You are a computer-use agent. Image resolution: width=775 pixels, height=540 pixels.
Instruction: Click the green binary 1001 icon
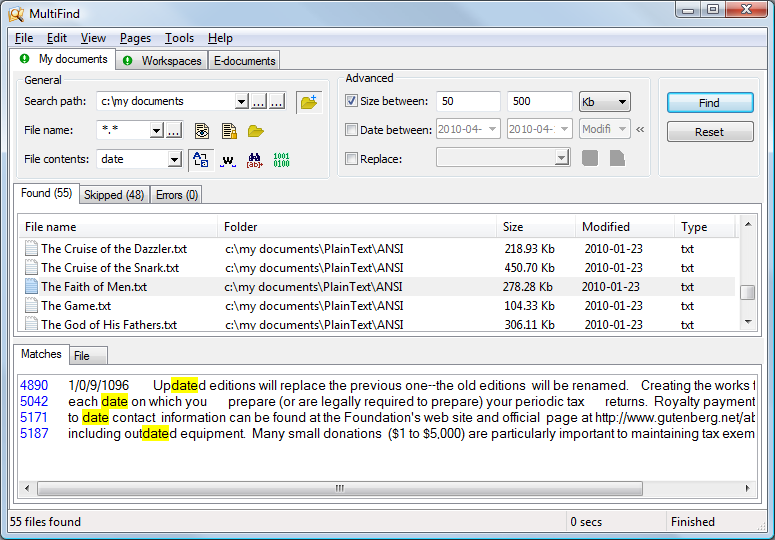pyautogui.click(x=281, y=160)
